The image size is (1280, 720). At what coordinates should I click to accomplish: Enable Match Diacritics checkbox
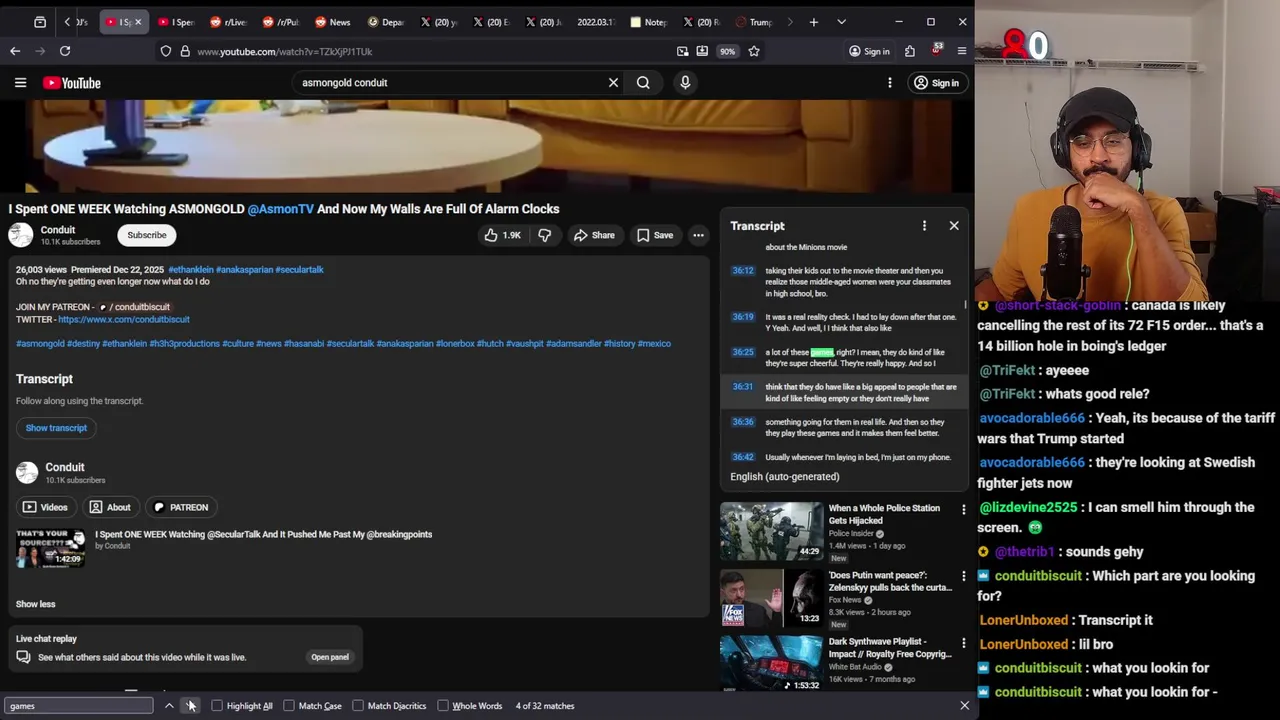358,706
